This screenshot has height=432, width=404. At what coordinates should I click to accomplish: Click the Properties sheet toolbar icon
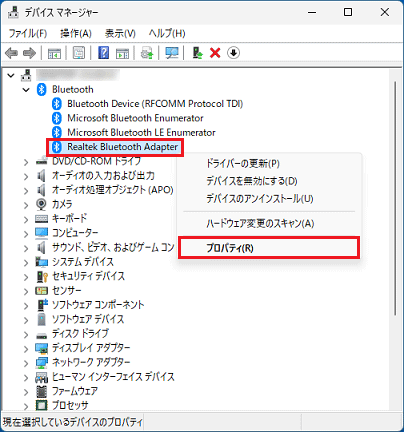[x=79, y=53]
